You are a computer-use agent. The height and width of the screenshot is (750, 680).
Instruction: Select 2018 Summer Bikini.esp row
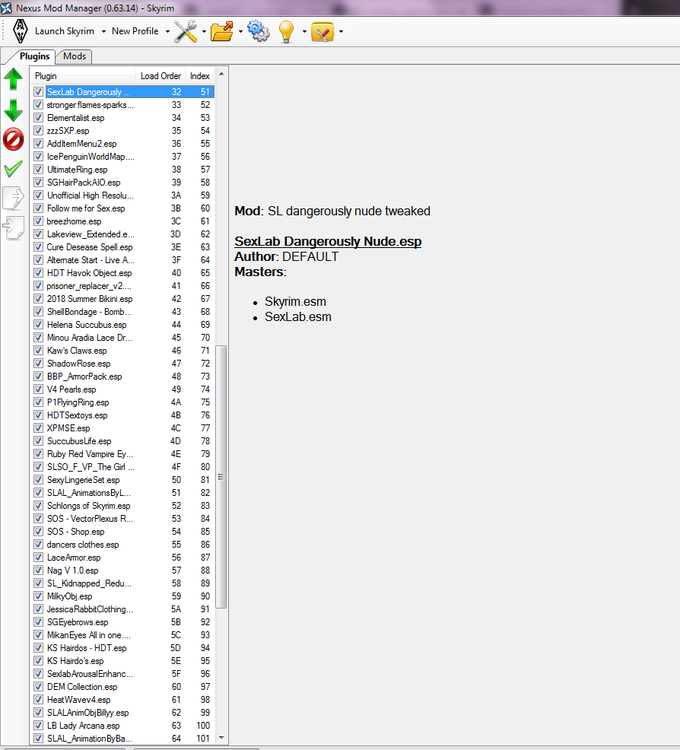pyautogui.click(x=123, y=298)
